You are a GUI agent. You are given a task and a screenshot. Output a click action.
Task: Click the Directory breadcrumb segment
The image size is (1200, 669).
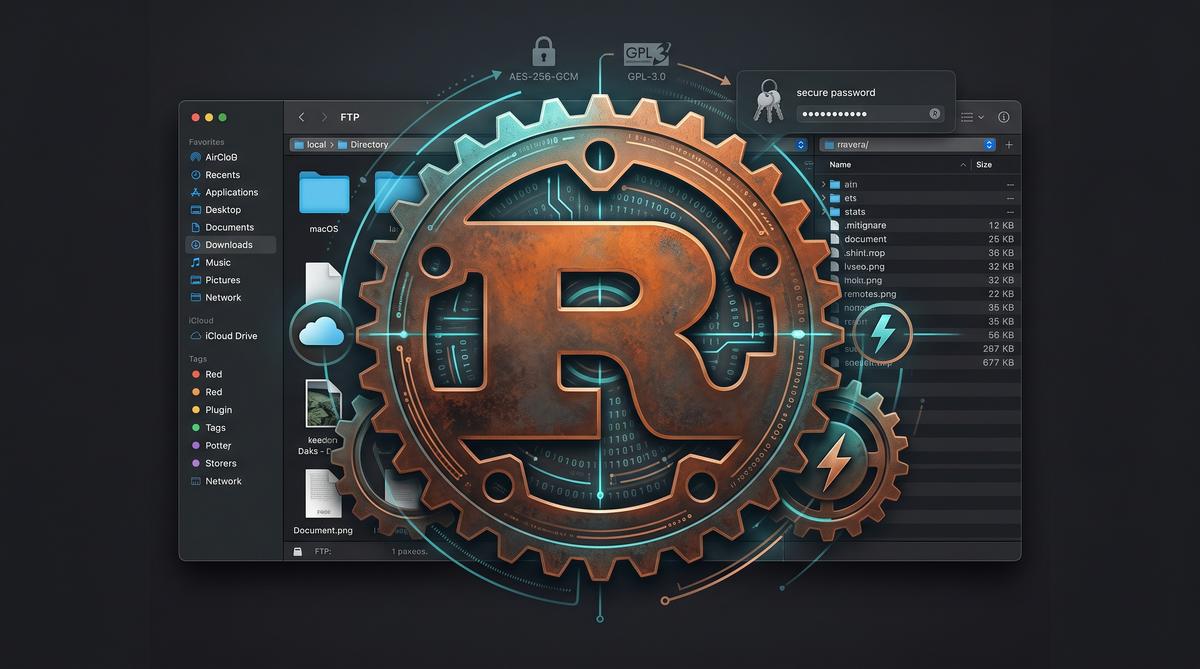pos(363,145)
